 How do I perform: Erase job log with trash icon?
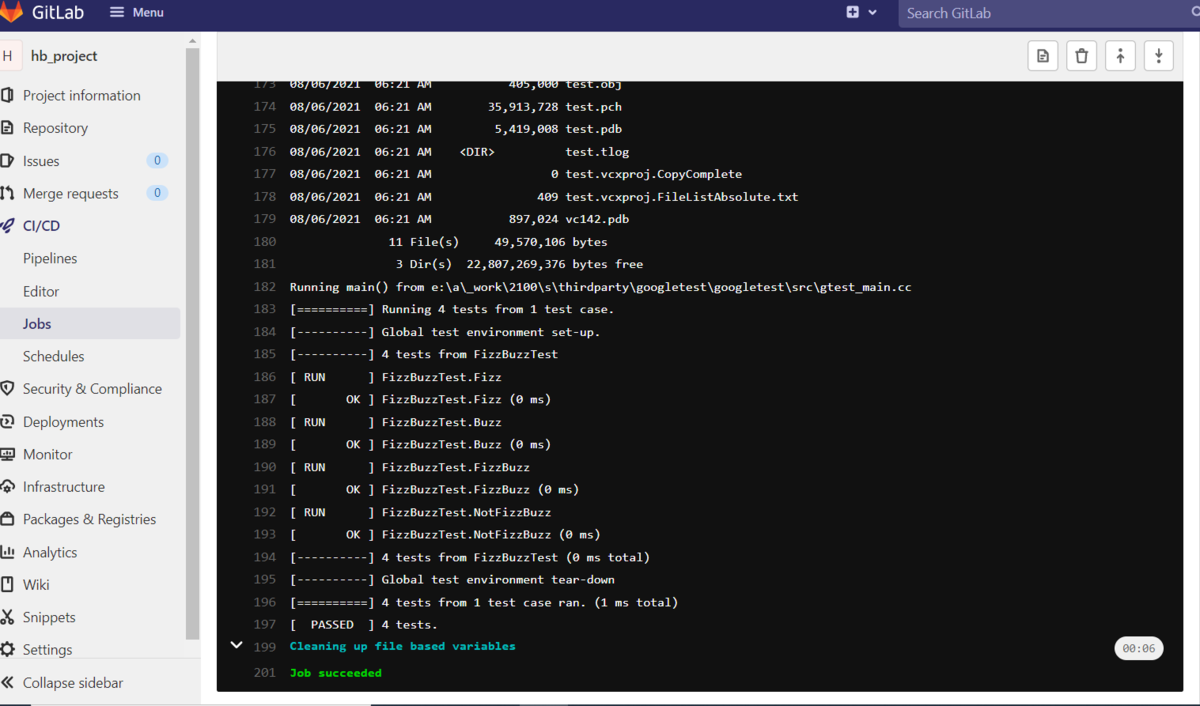(1081, 56)
